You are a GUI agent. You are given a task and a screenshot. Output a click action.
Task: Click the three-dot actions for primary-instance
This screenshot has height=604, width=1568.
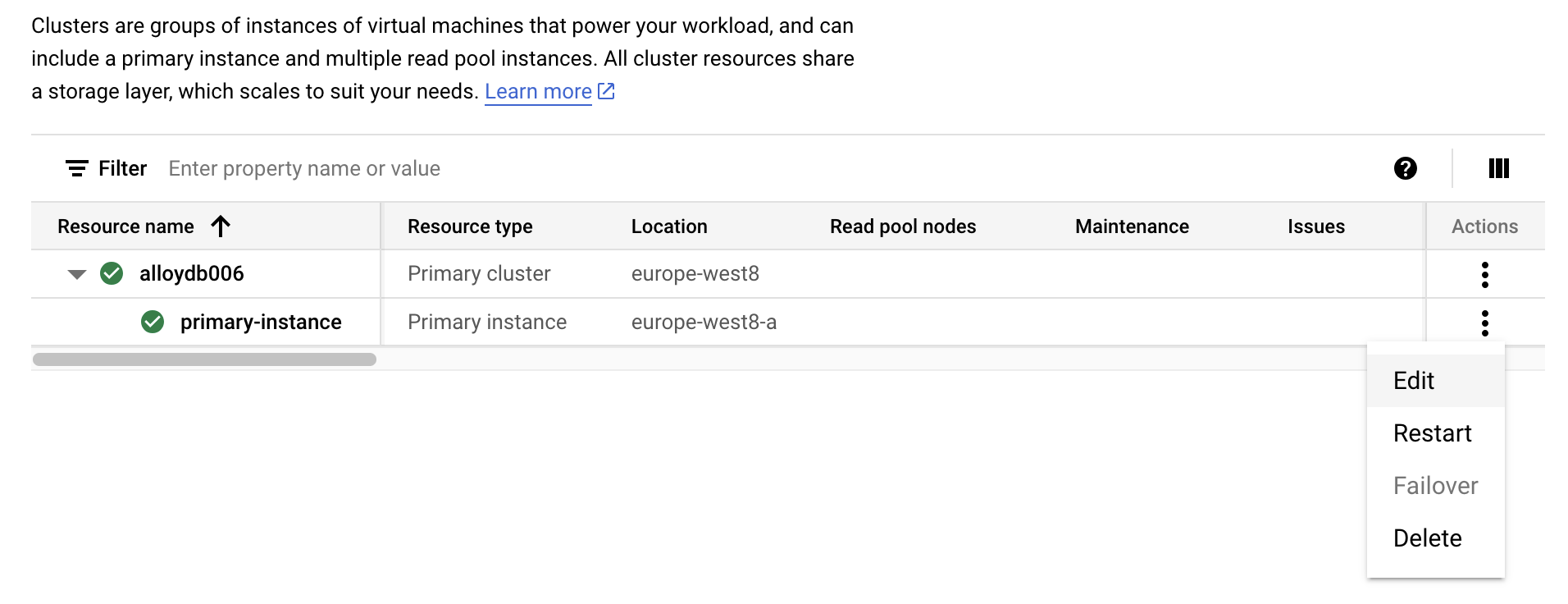click(1484, 323)
